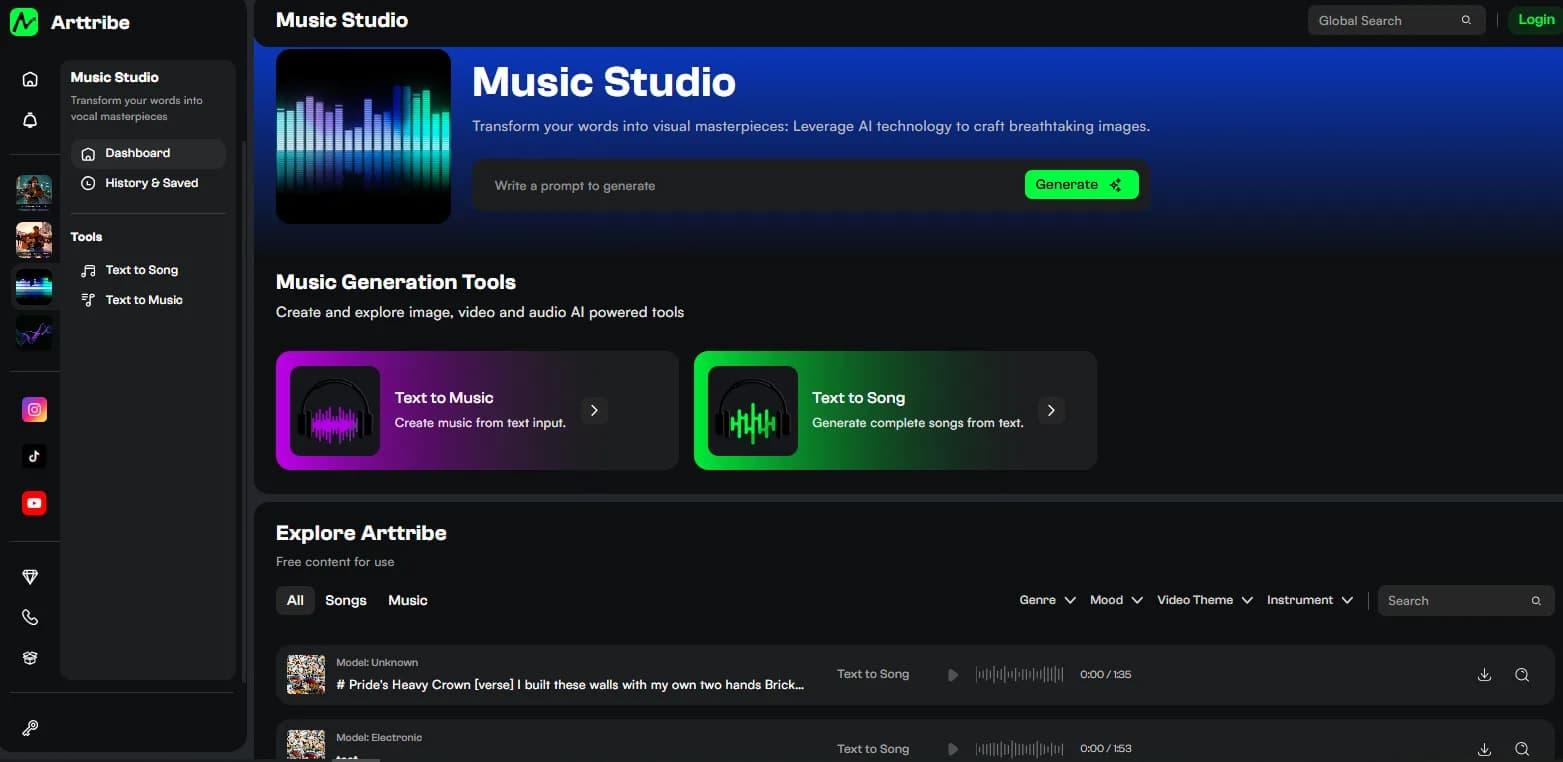Click the Text to Song headphones icon
1563x762 pixels.
pyautogui.click(x=753, y=411)
